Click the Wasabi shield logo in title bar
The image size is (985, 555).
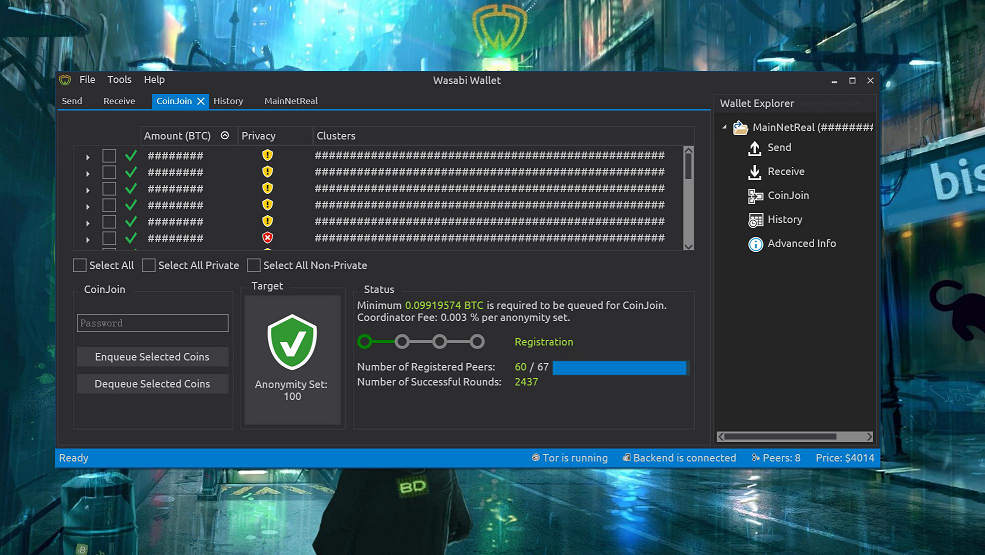click(65, 80)
